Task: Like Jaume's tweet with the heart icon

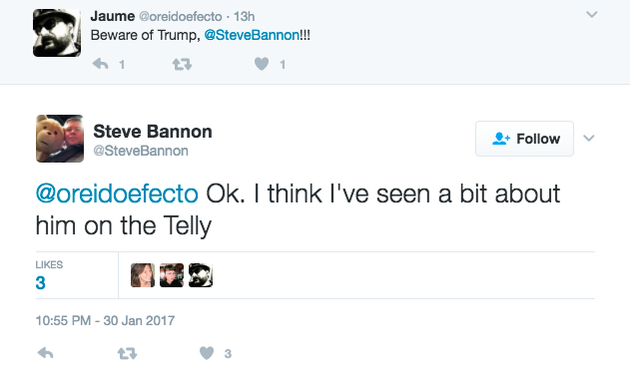Action: [262, 64]
